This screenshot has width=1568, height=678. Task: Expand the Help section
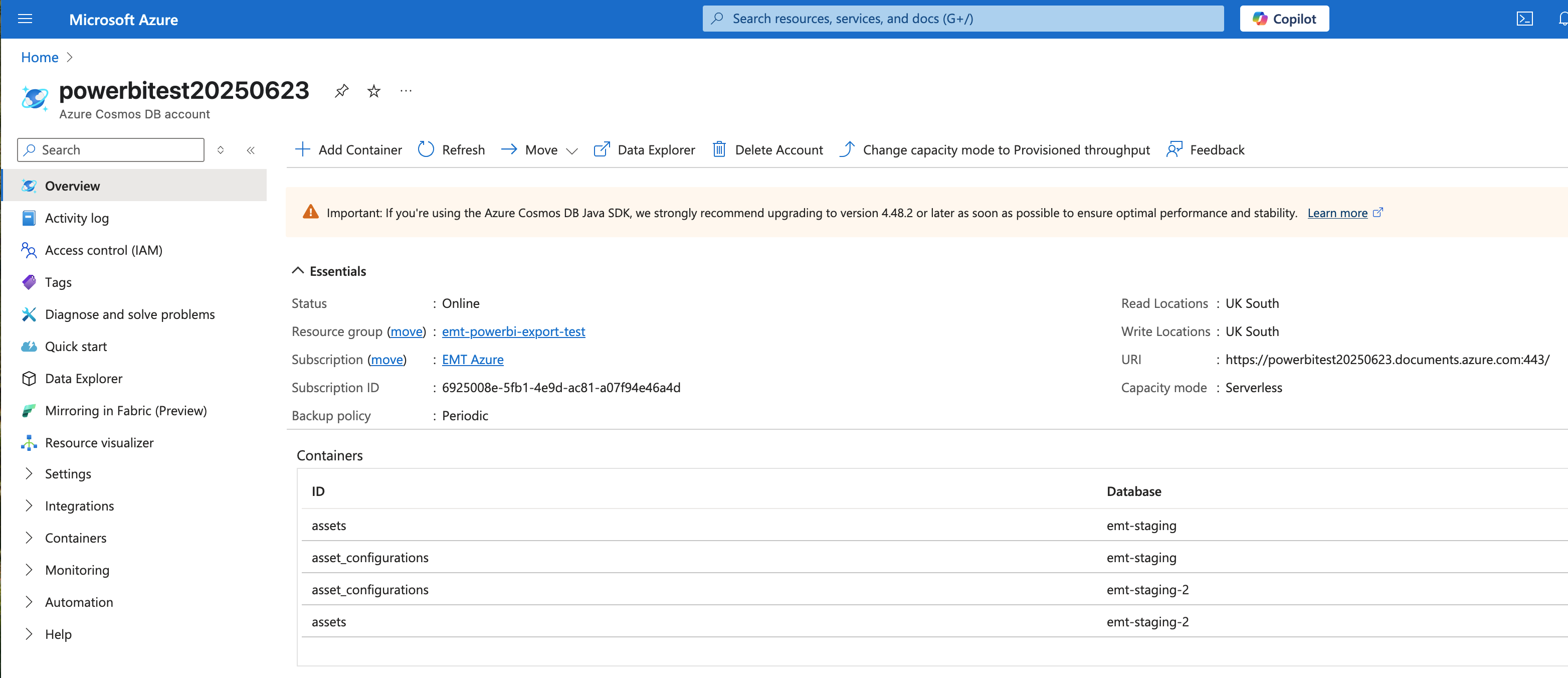click(29, 634)
